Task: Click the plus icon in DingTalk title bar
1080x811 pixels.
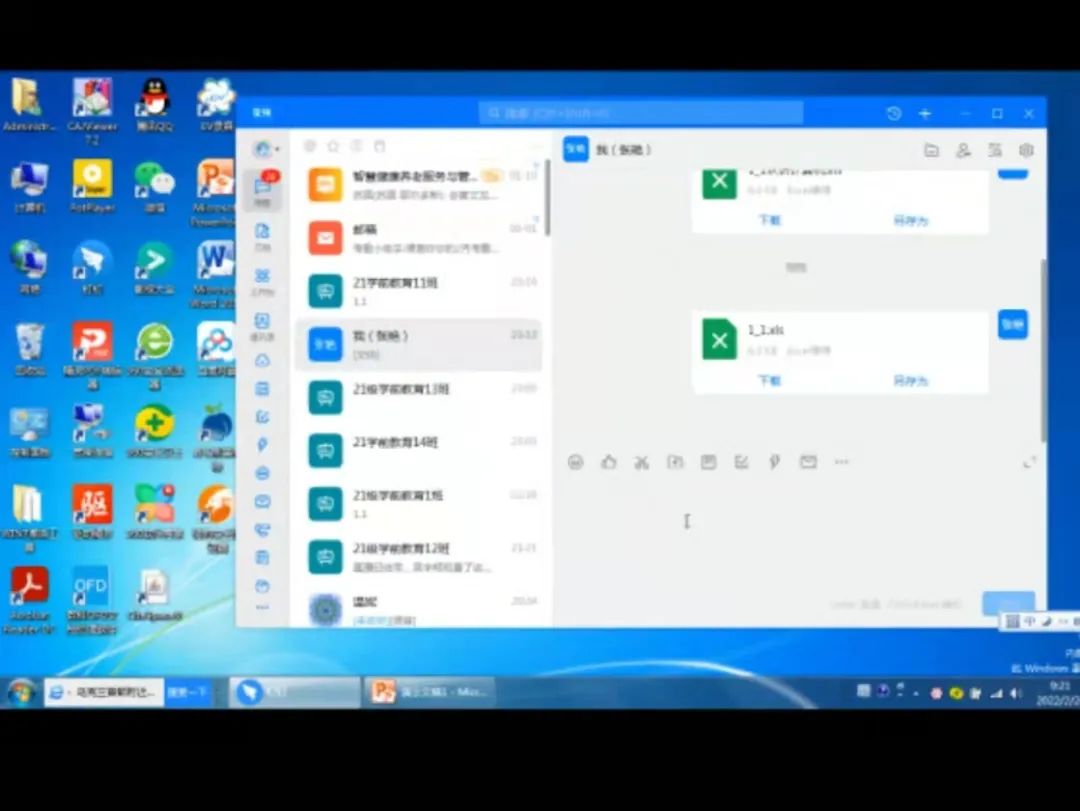Action: click(x=925, y=113)
